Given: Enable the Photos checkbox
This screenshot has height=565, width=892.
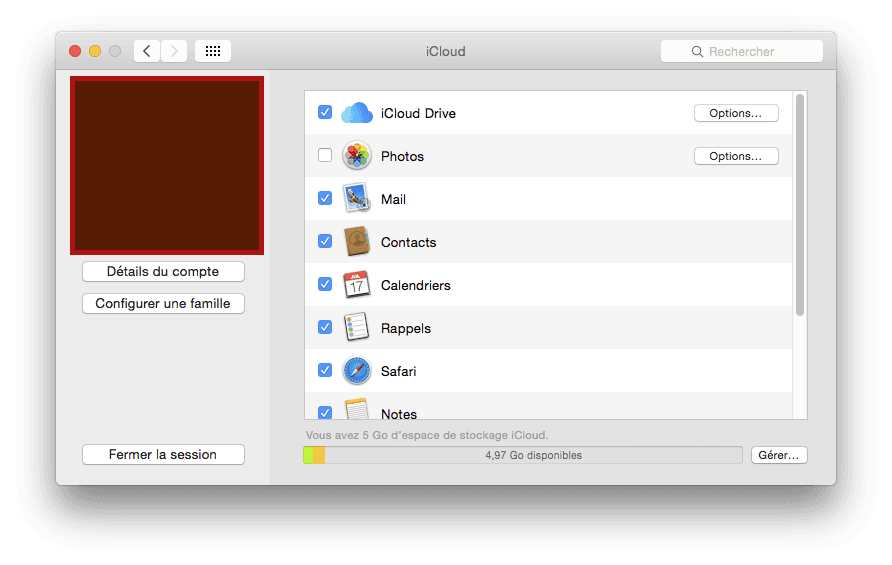Looking at the screenshot, I should 325,155.
